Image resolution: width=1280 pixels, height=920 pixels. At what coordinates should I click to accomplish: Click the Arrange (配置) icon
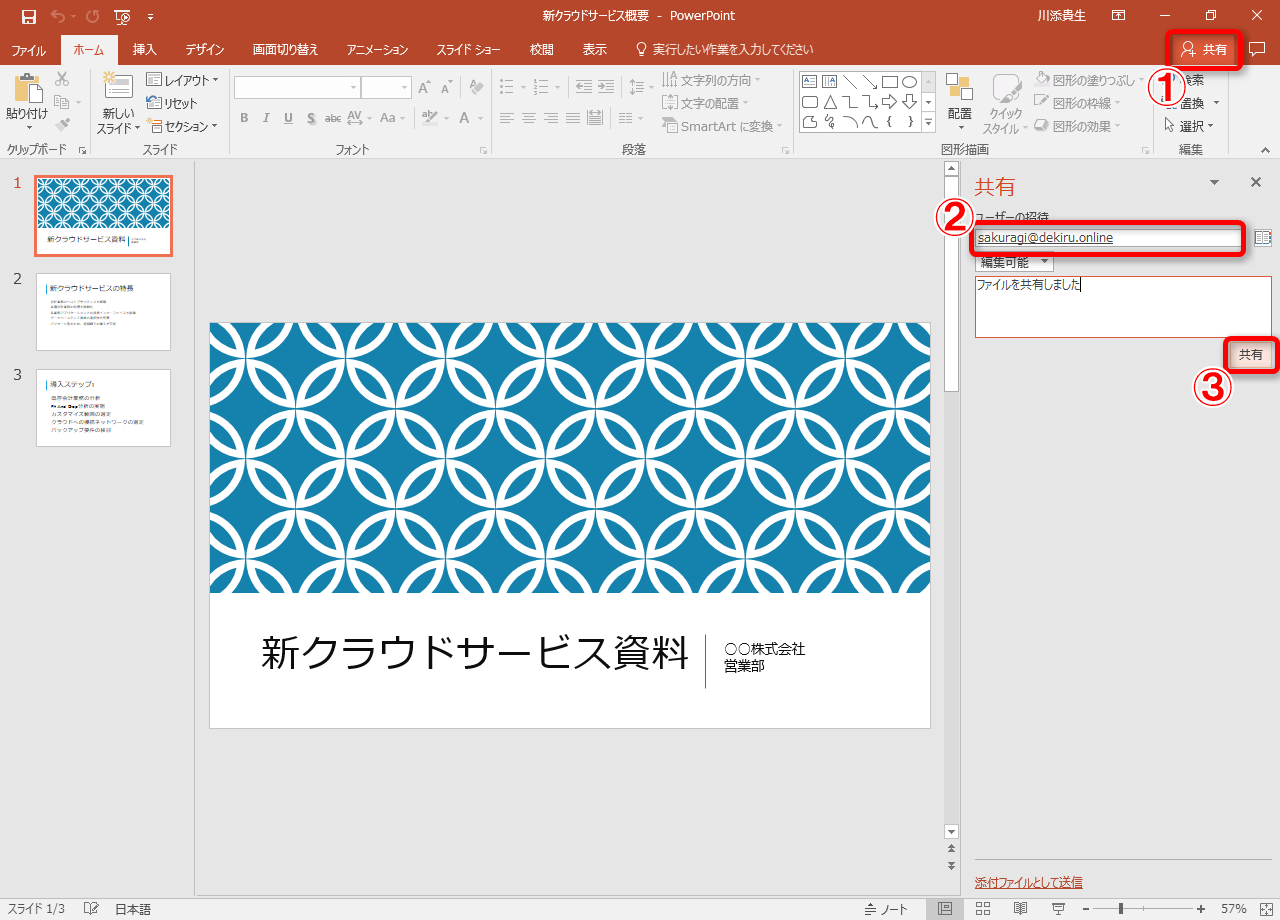click(x=960, y=91)
